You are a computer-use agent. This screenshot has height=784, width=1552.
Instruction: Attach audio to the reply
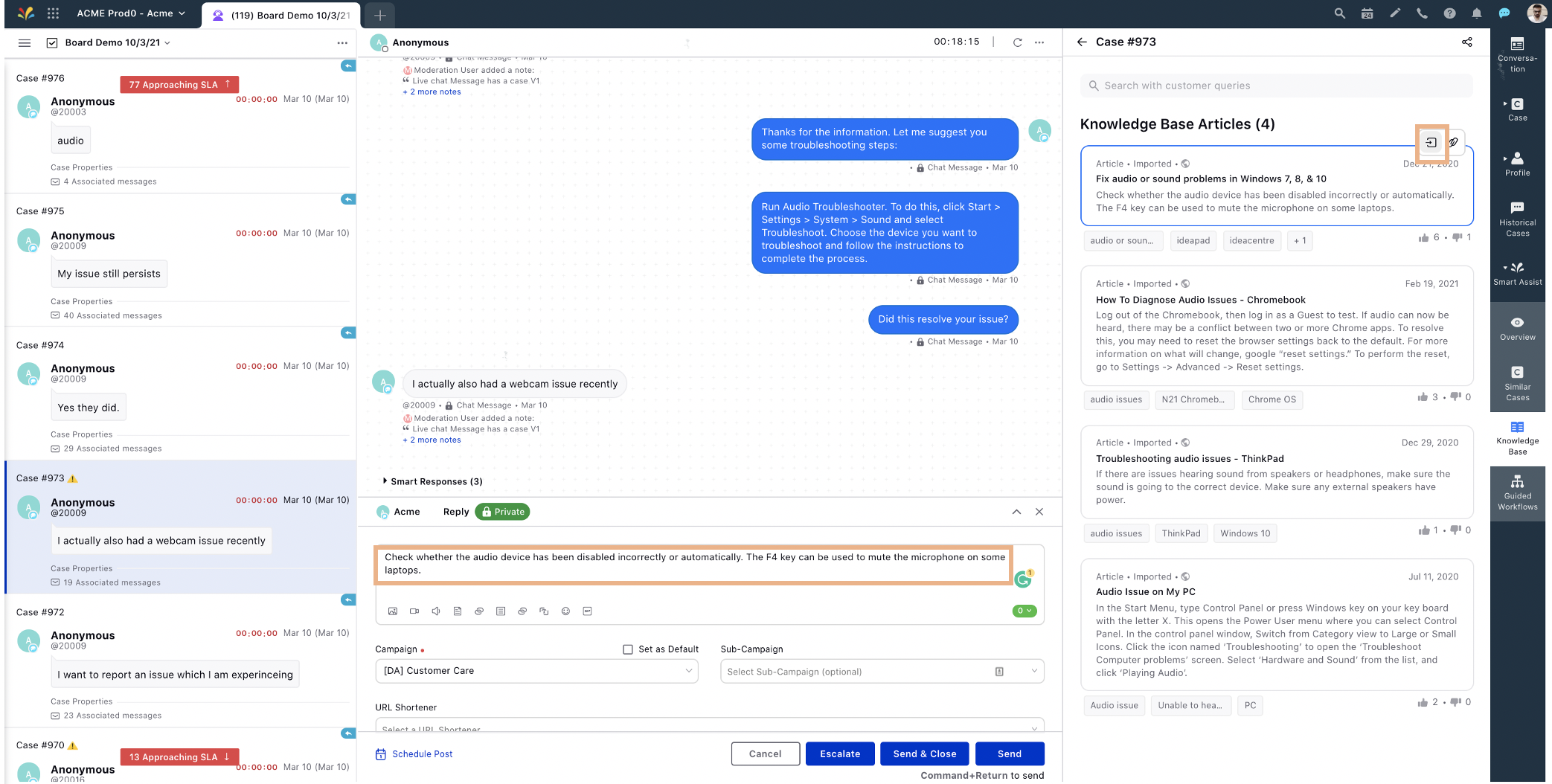(436, 611)
